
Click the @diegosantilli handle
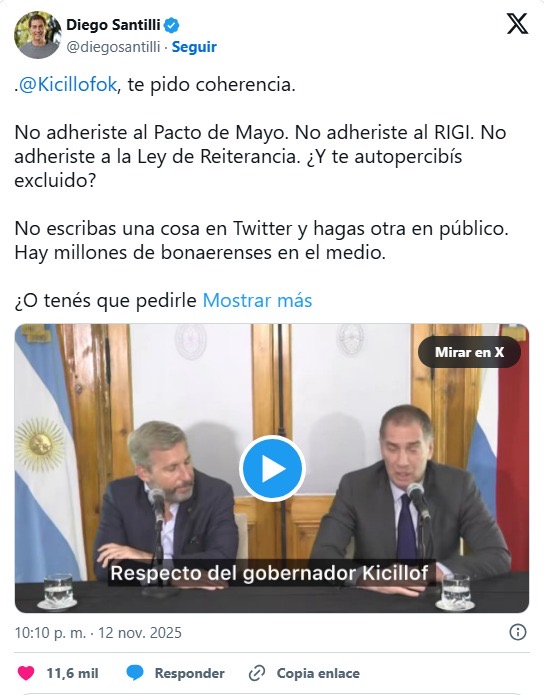point(113,47)
